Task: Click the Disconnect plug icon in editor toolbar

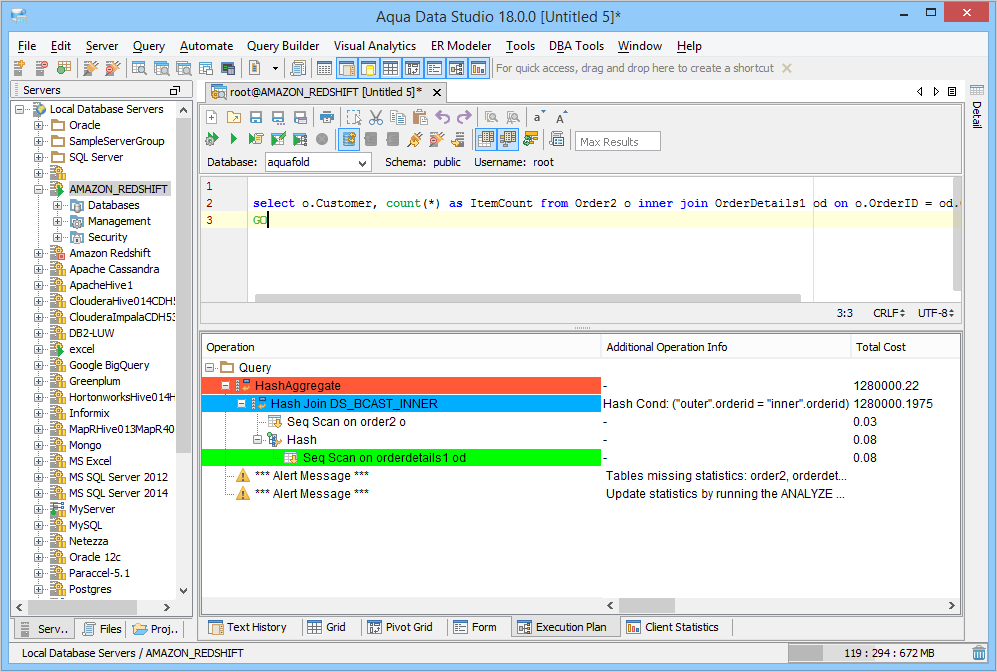Action: (436, 139)
